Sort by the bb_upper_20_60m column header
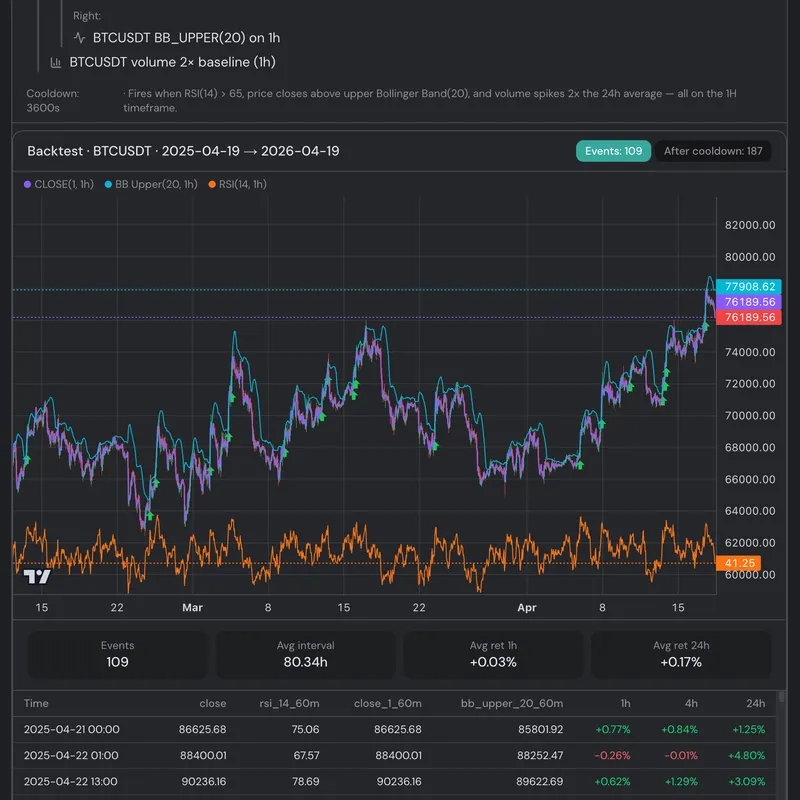 [x=512, y=703]
